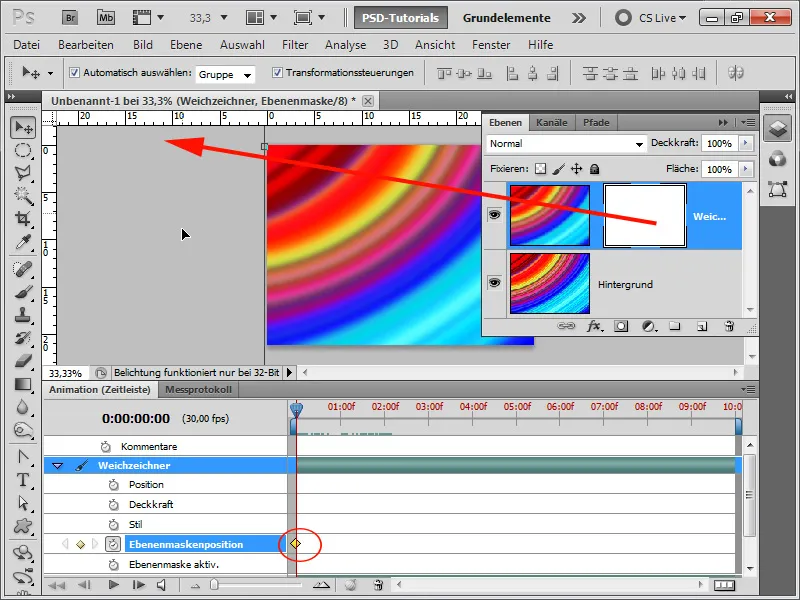Viewport: 800px width, 600px height.
Task: Open Deckkraft slider arrow
Action: pyautogui.click(x=746, y=143)
